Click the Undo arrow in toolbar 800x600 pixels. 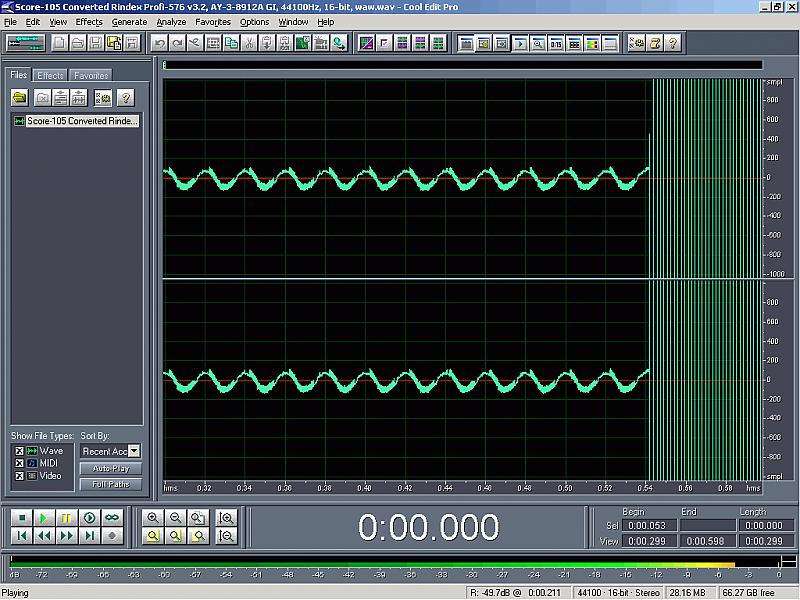(159, 43)
